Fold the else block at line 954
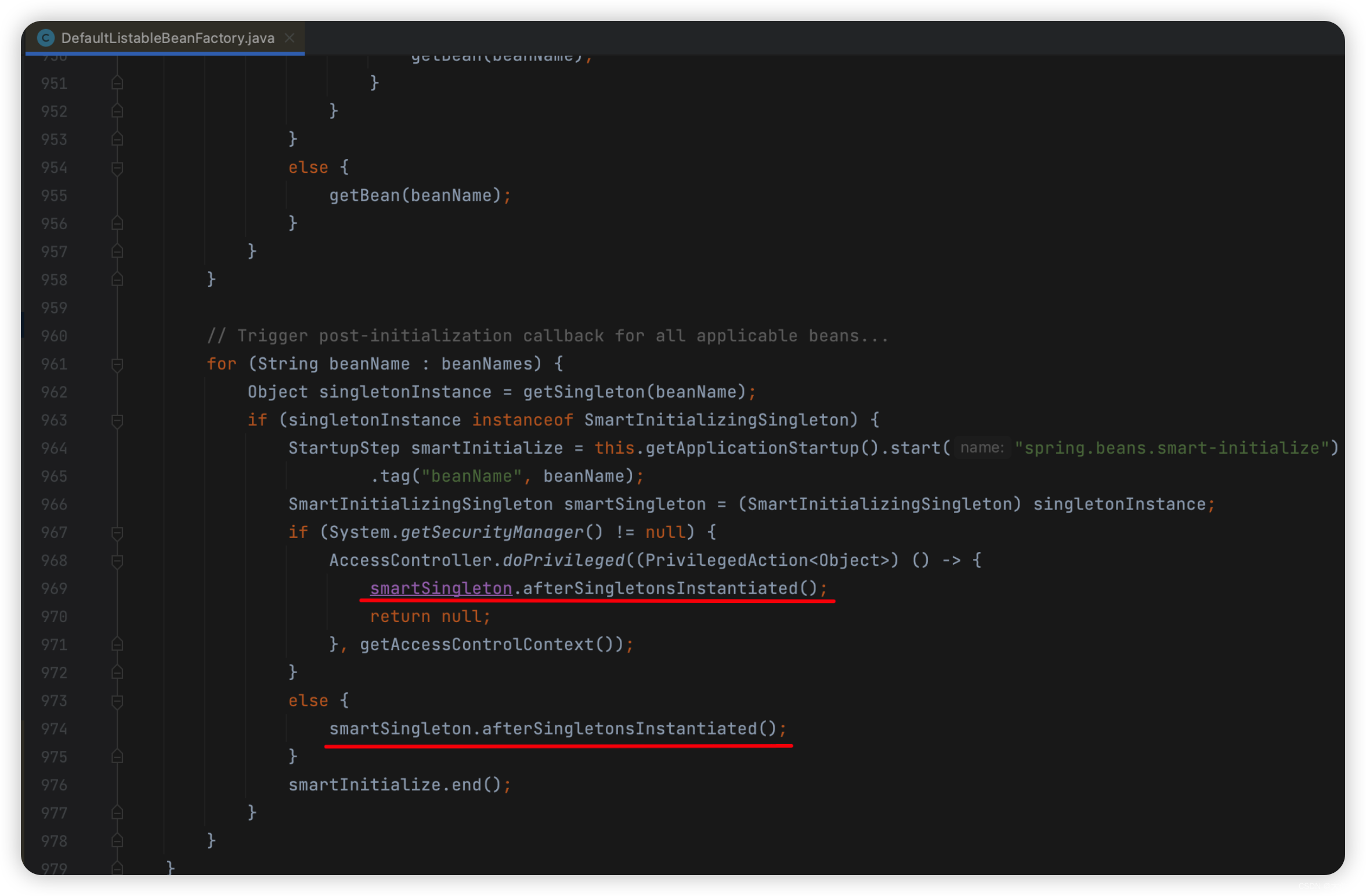The width and height of the screenshot is (1366, 896). [117, 168]
